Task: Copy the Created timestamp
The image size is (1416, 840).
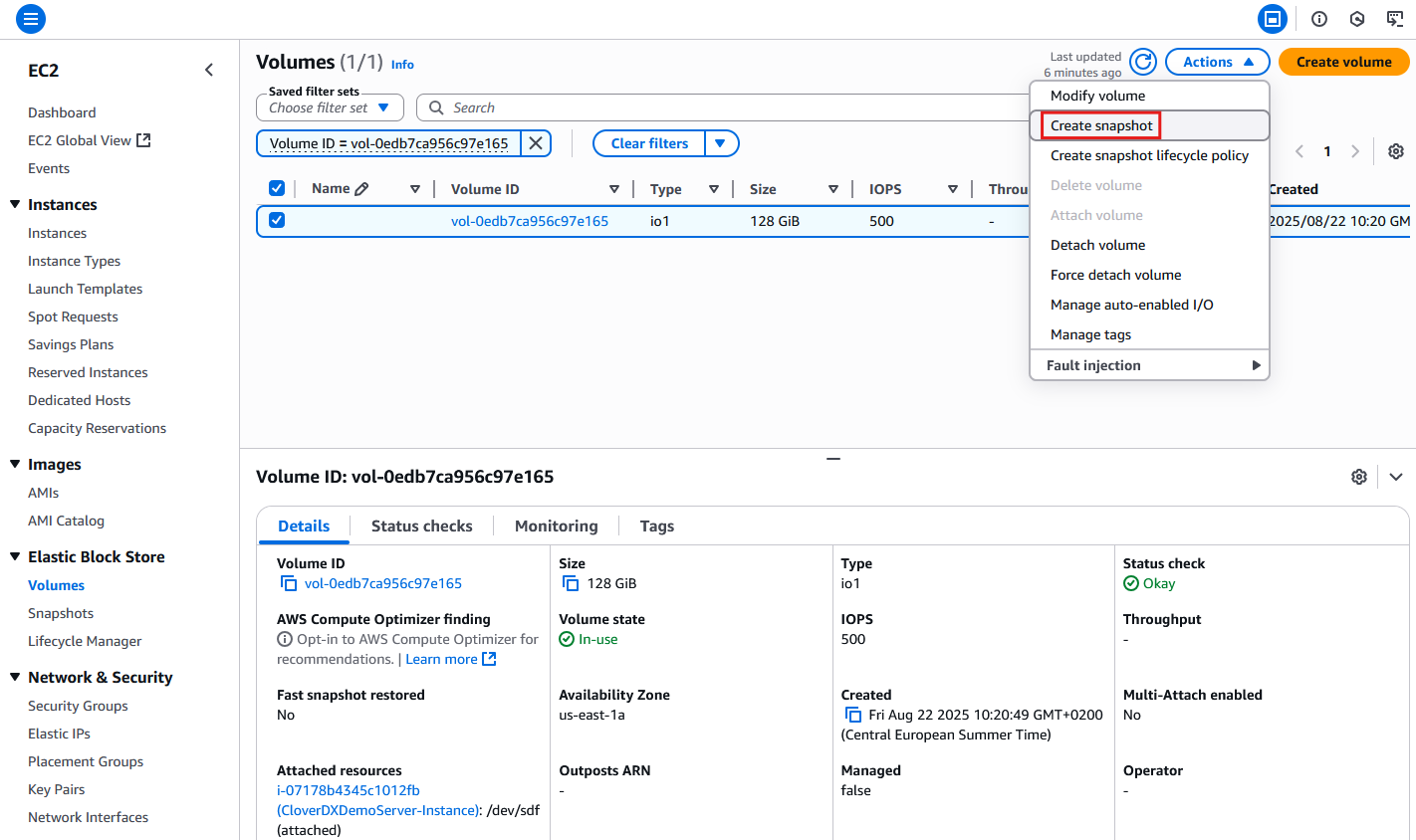Action: click(853, 715)
